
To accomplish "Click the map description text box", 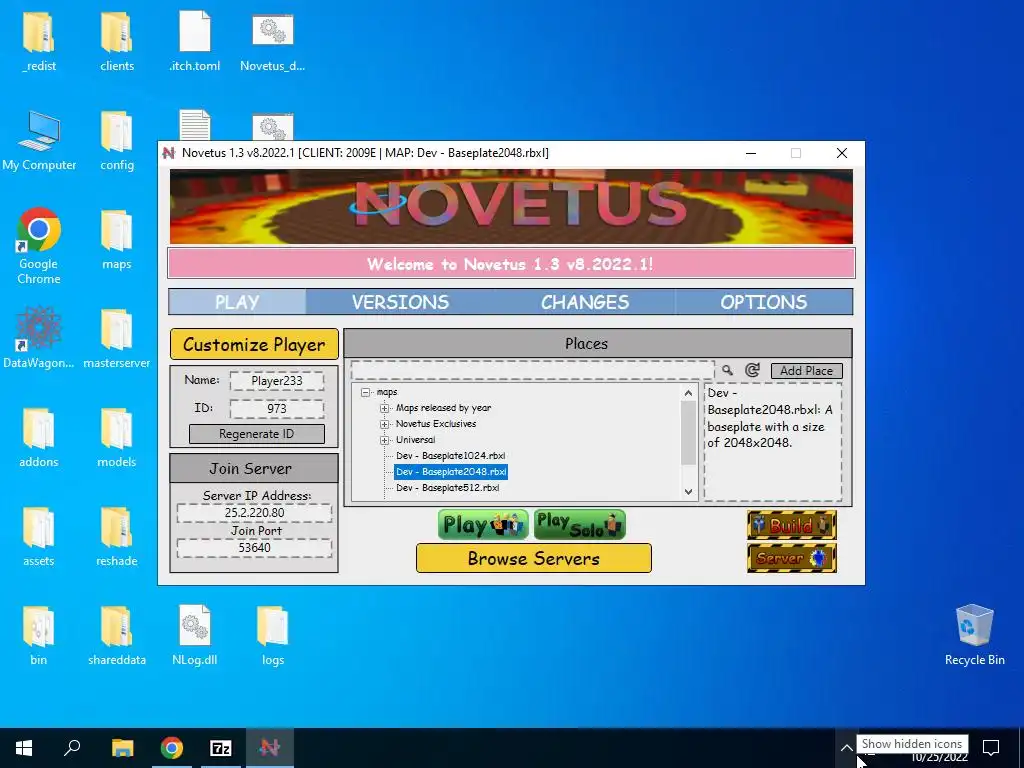I will click(773, 442).
